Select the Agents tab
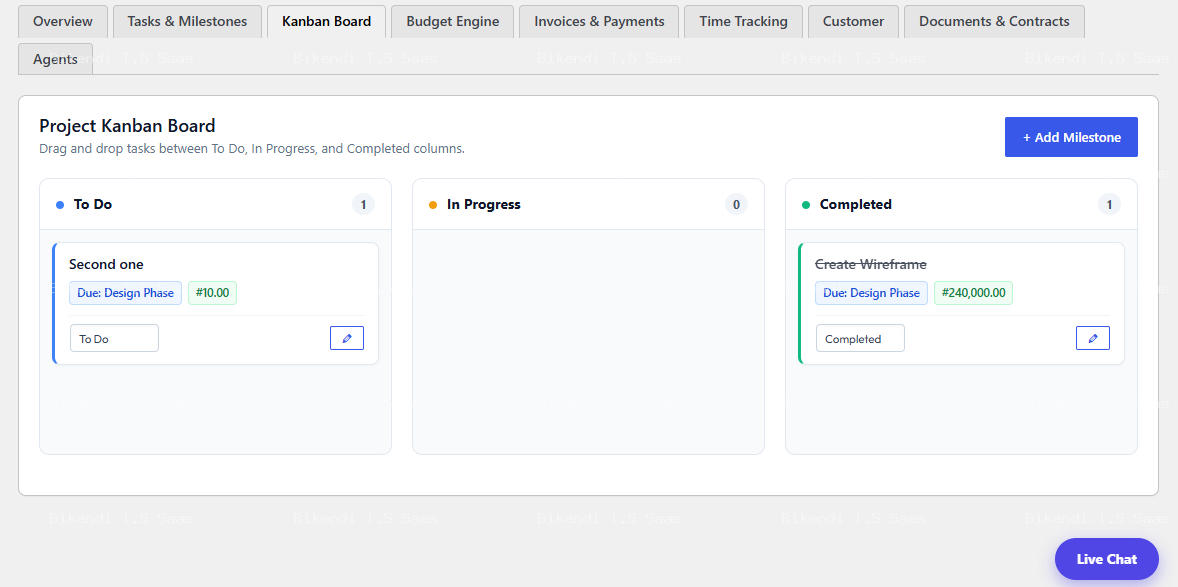 [56, 59]
